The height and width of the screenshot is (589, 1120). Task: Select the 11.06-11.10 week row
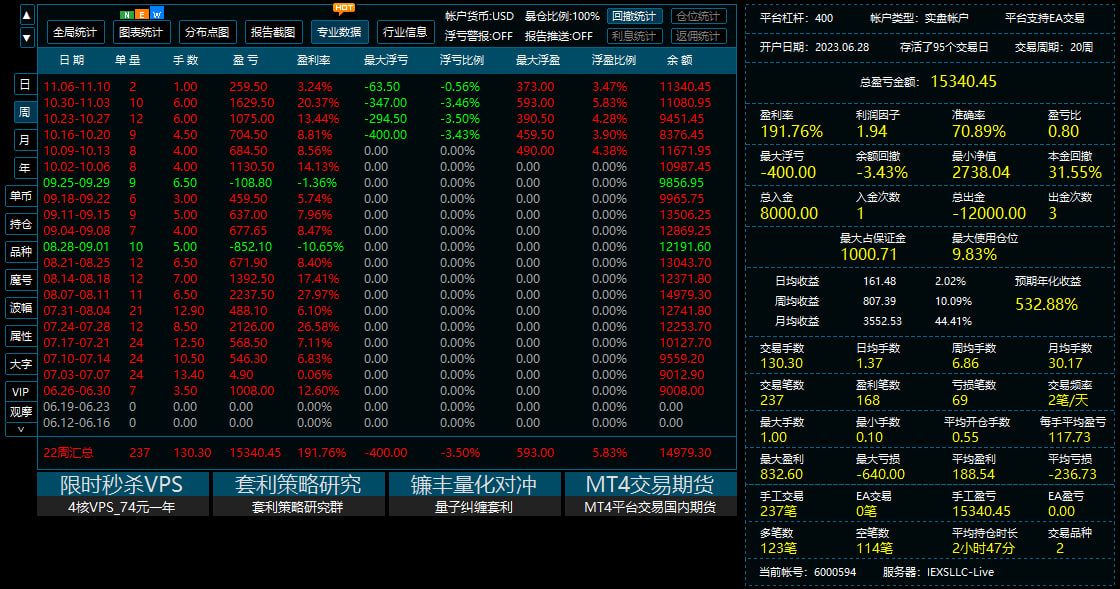click(386, 86)
